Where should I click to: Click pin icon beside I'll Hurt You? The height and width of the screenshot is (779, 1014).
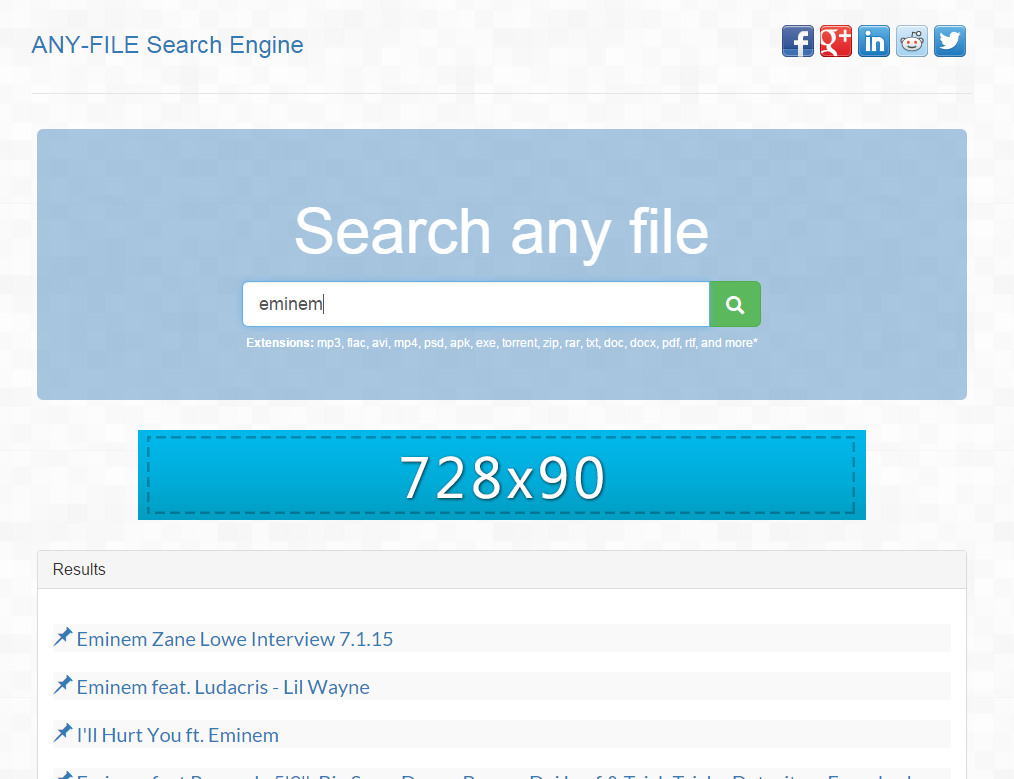pyautogui.click(x=63, y=733)
